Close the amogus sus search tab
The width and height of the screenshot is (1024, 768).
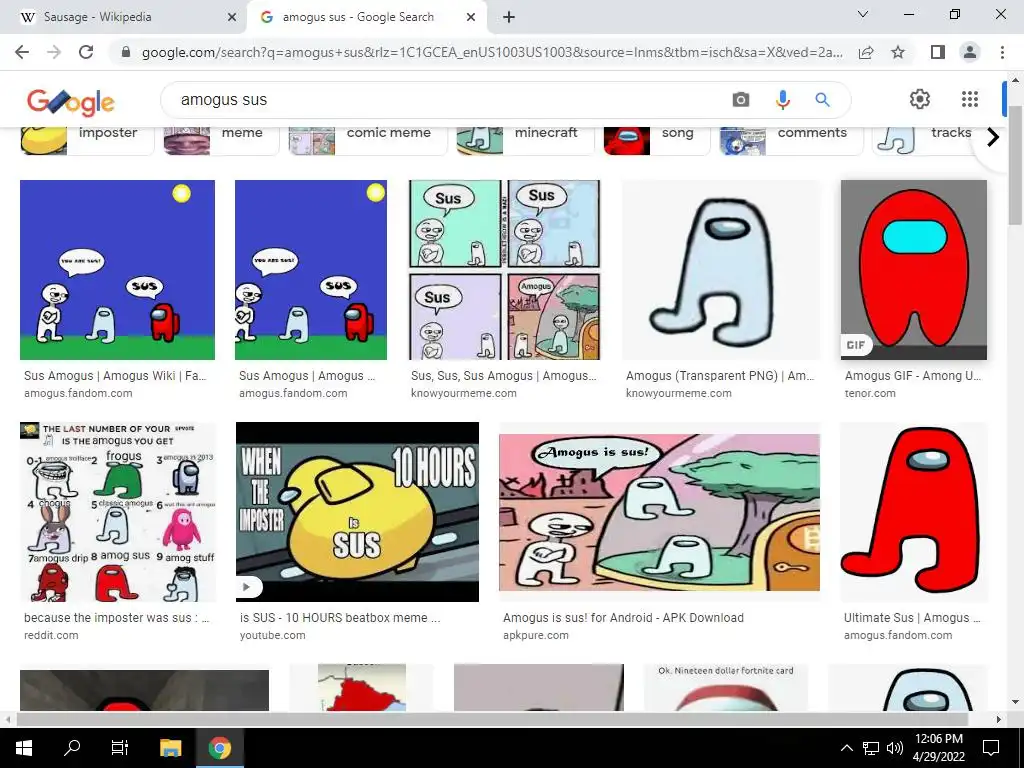pos(471,17)
